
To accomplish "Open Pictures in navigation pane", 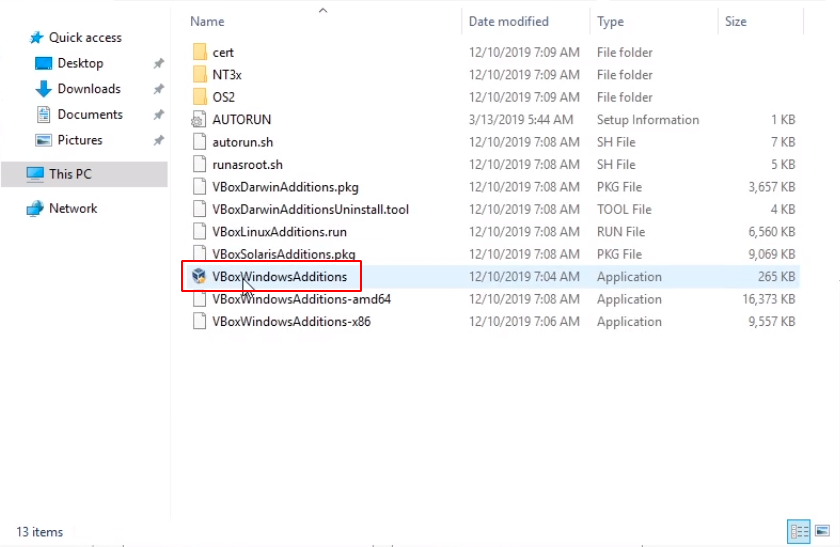I will [x=80, y=141].
